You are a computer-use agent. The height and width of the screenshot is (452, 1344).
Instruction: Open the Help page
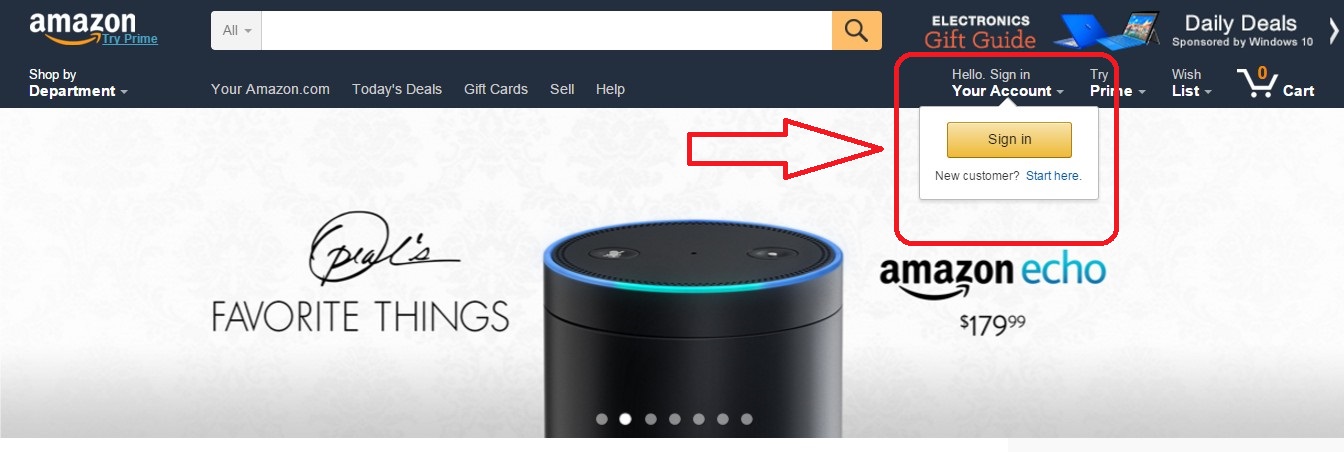click(x=610, y=89)
